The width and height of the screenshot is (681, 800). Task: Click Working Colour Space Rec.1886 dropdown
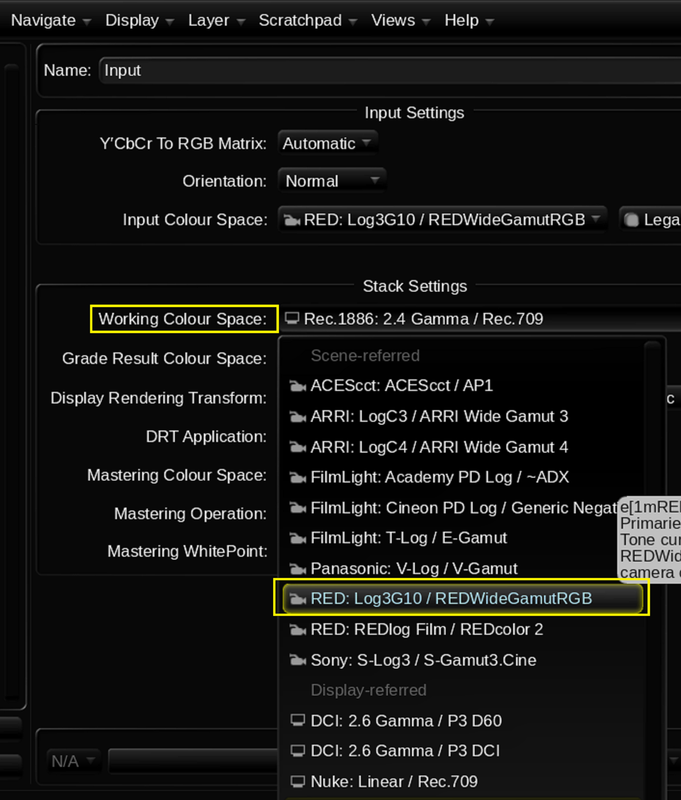pos(480,319)
